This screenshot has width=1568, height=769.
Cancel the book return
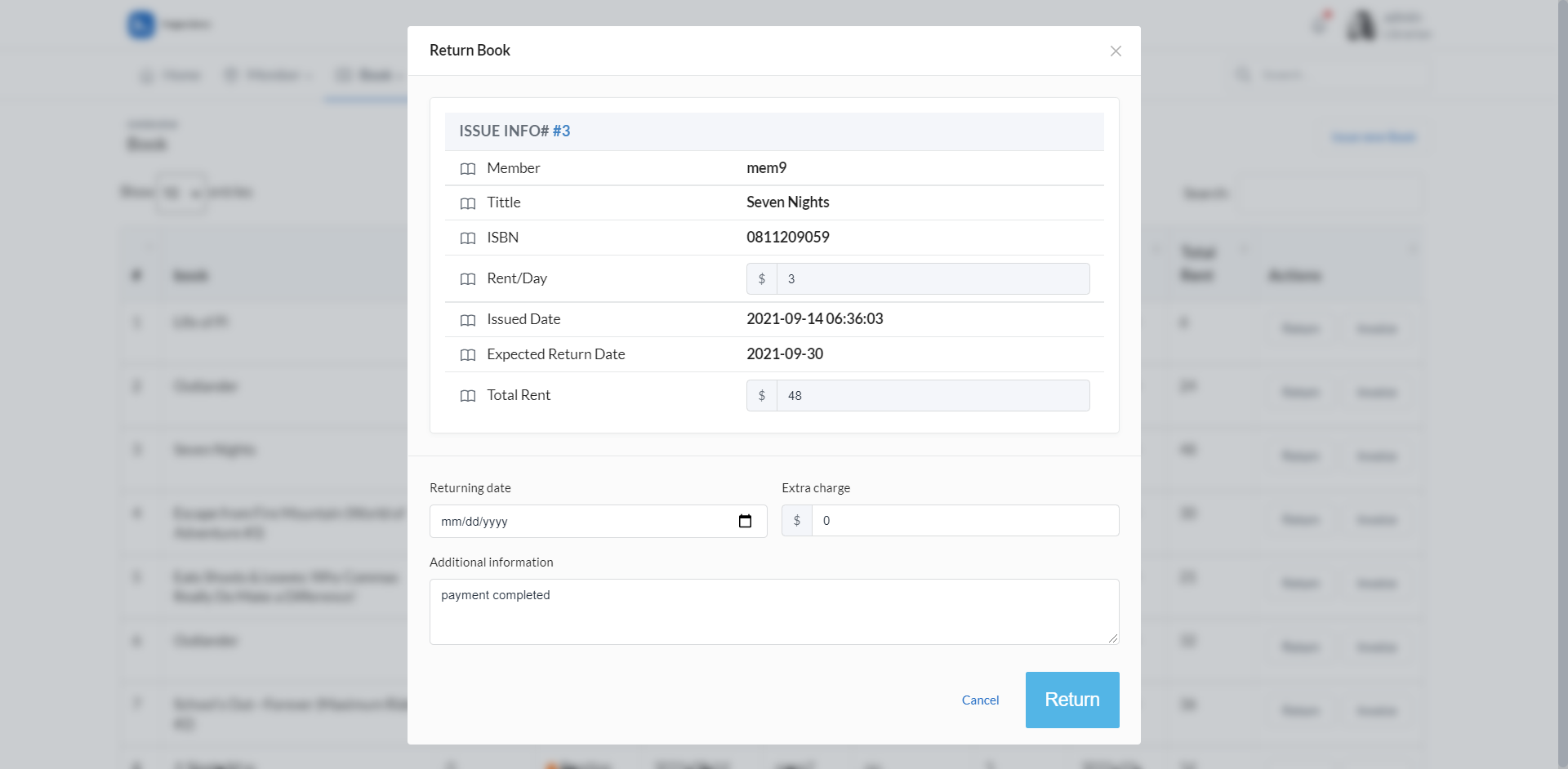(x=980, y=700)
